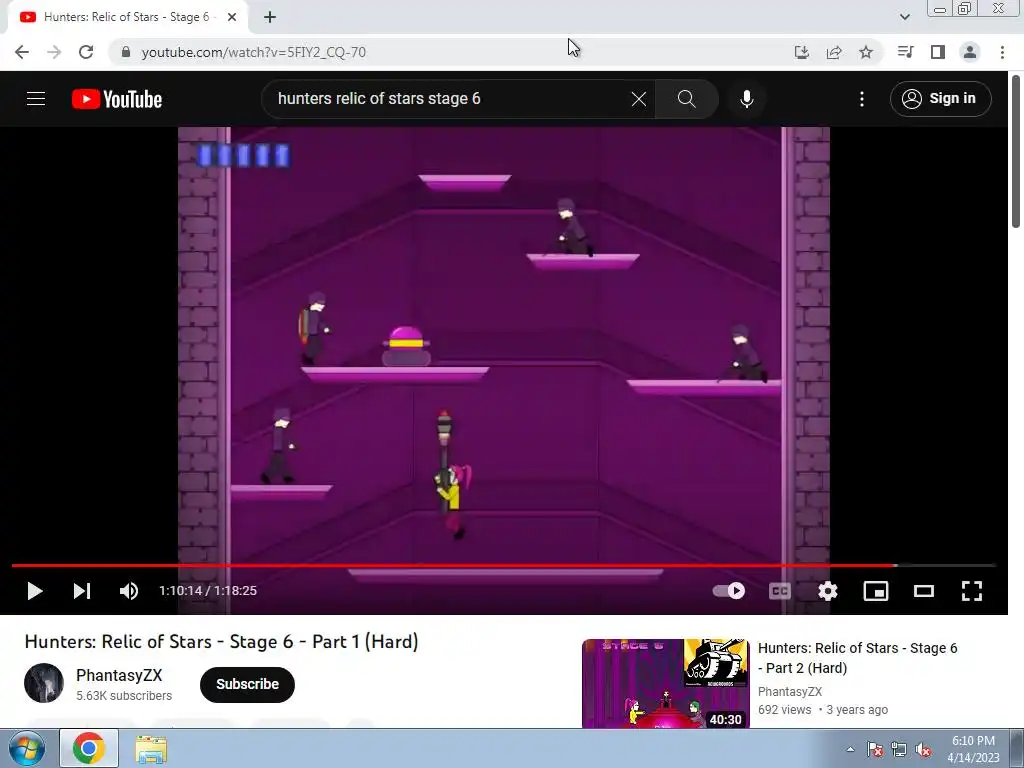Toggle the autoplay switch
Image resolution: width=1024 pixels, height=768 pixels.
tap(729, 591)
